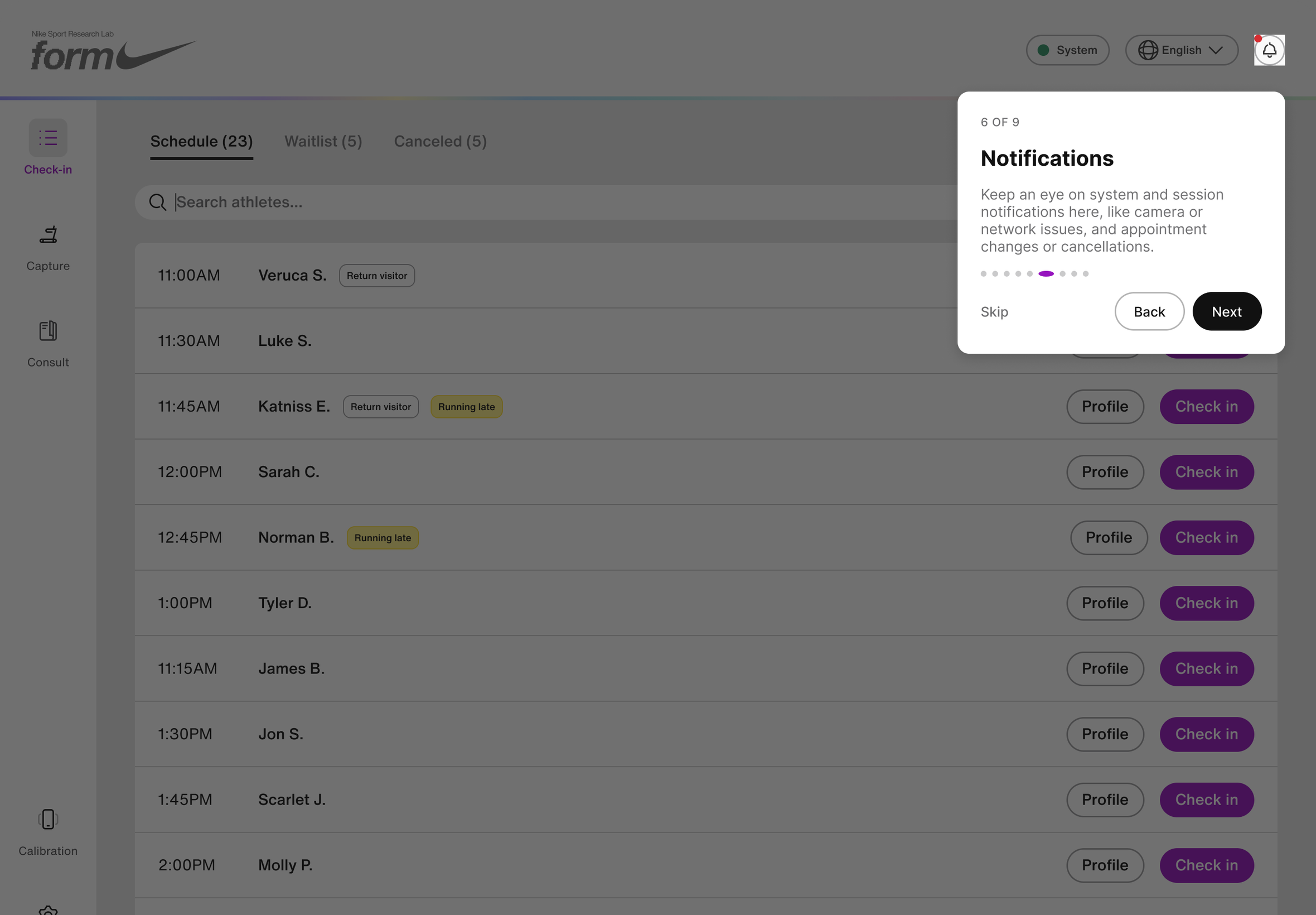This screenshot has height=915, width=1316.
Task: Open Katniss E.'s Profile
Action: pyautogui.click(x=1105, y=407)
